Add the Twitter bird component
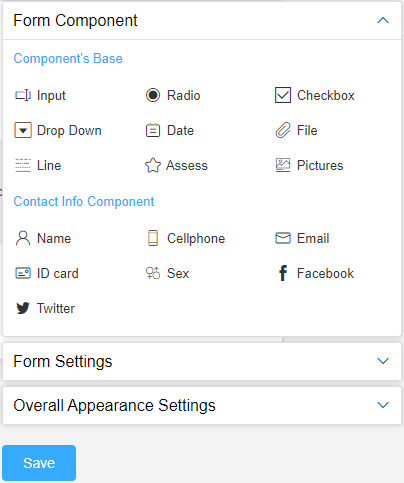 pyautogui.click(x=45, y=308)
